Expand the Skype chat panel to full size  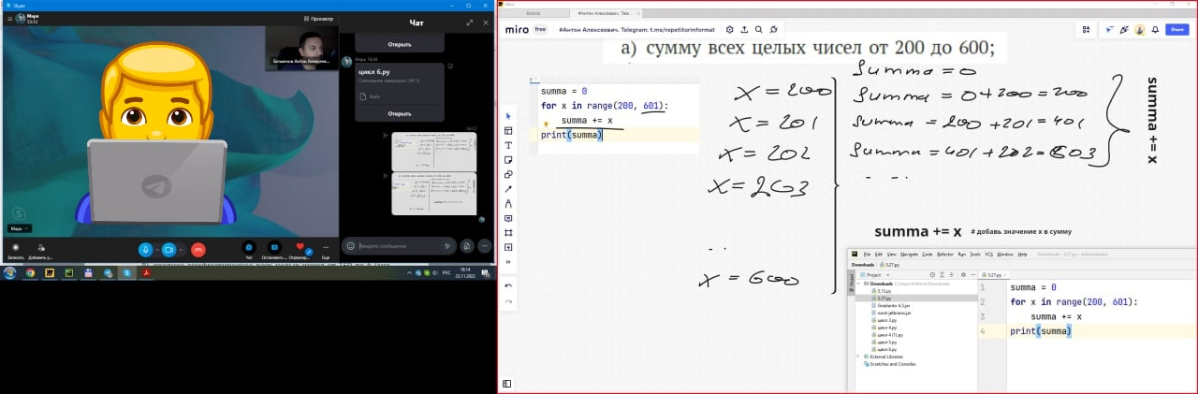(x=469, y=23)
